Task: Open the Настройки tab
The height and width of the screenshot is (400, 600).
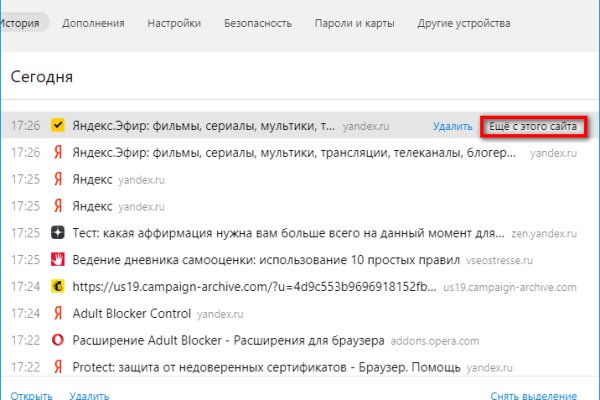Action: click(x=172, y=23)
